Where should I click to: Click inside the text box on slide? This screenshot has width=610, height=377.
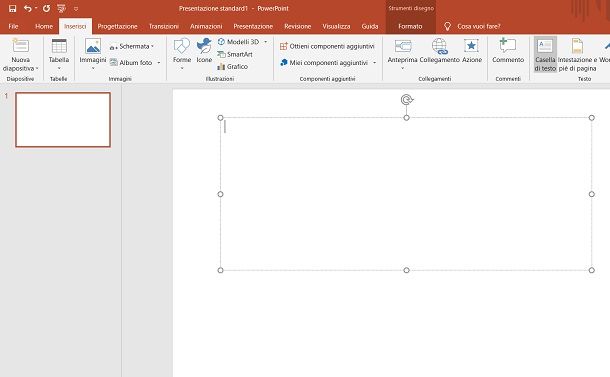tap(406, 194)
